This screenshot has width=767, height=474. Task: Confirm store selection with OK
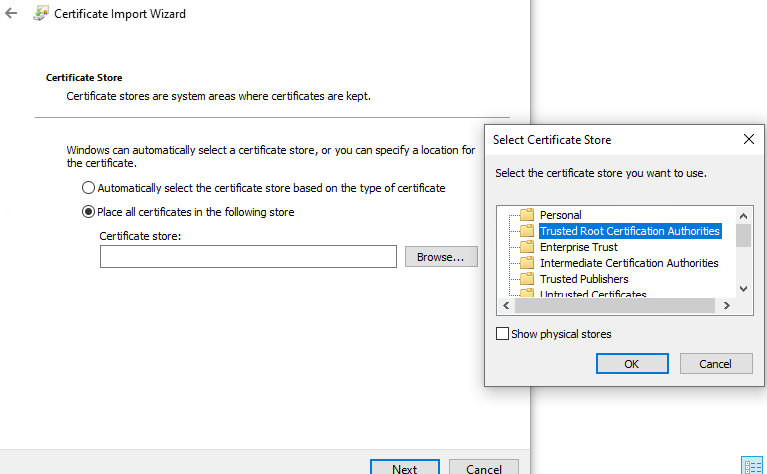point(632,364)
